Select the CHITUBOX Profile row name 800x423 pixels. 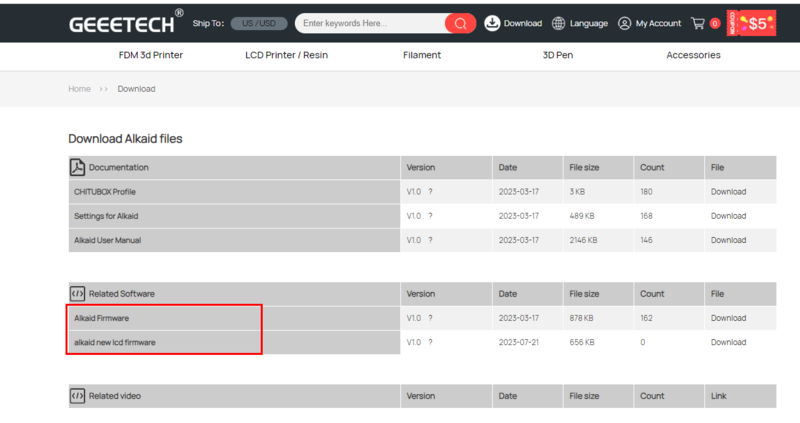click(105, 192)
